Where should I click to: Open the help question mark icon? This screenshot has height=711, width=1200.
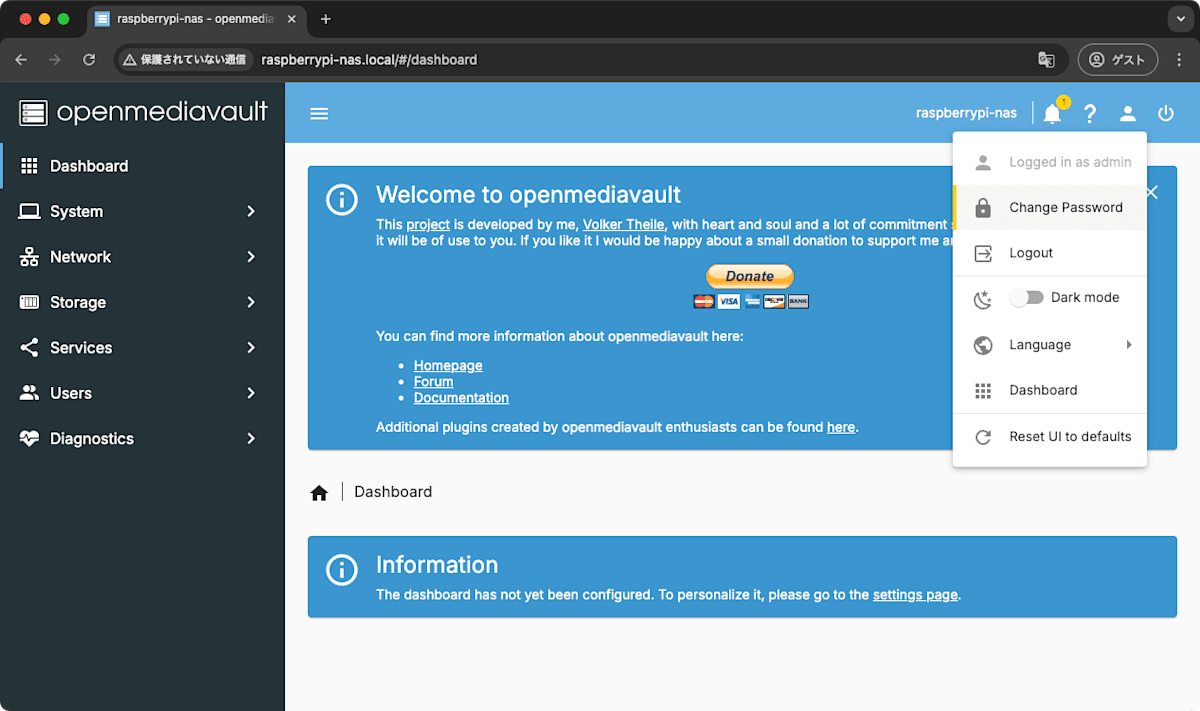click(1090, 114)
